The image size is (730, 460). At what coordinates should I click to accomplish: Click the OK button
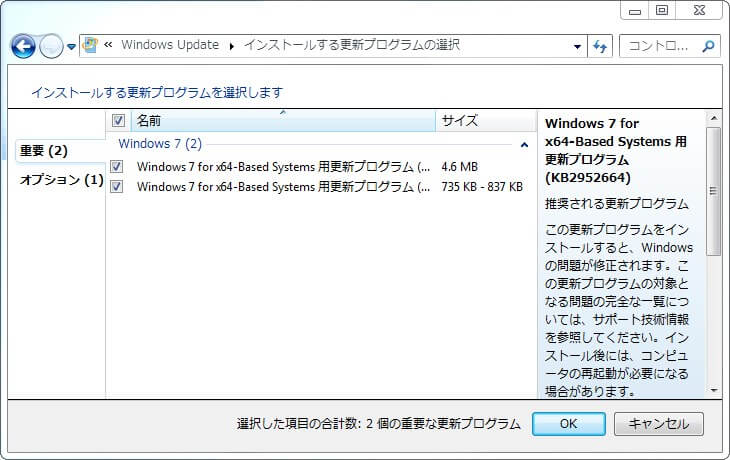click(x=568, y=424)
